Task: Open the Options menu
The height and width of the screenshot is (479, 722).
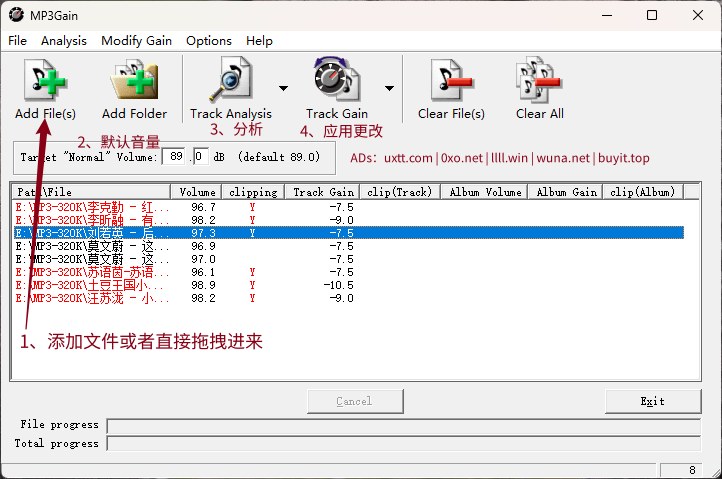Action: [209, 41]
